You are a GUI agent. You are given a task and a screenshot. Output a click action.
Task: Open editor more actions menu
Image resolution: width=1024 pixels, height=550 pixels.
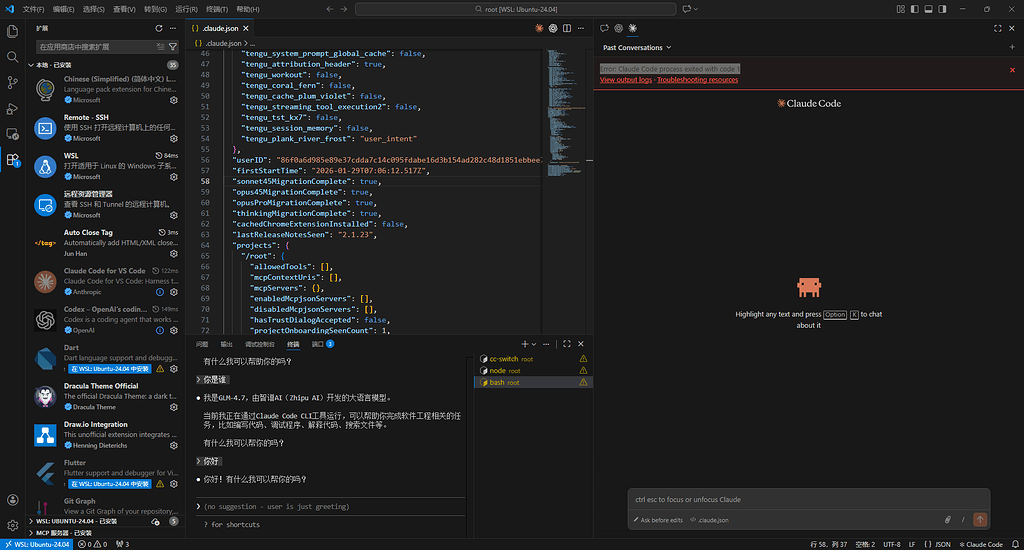[x=581, y=29]
